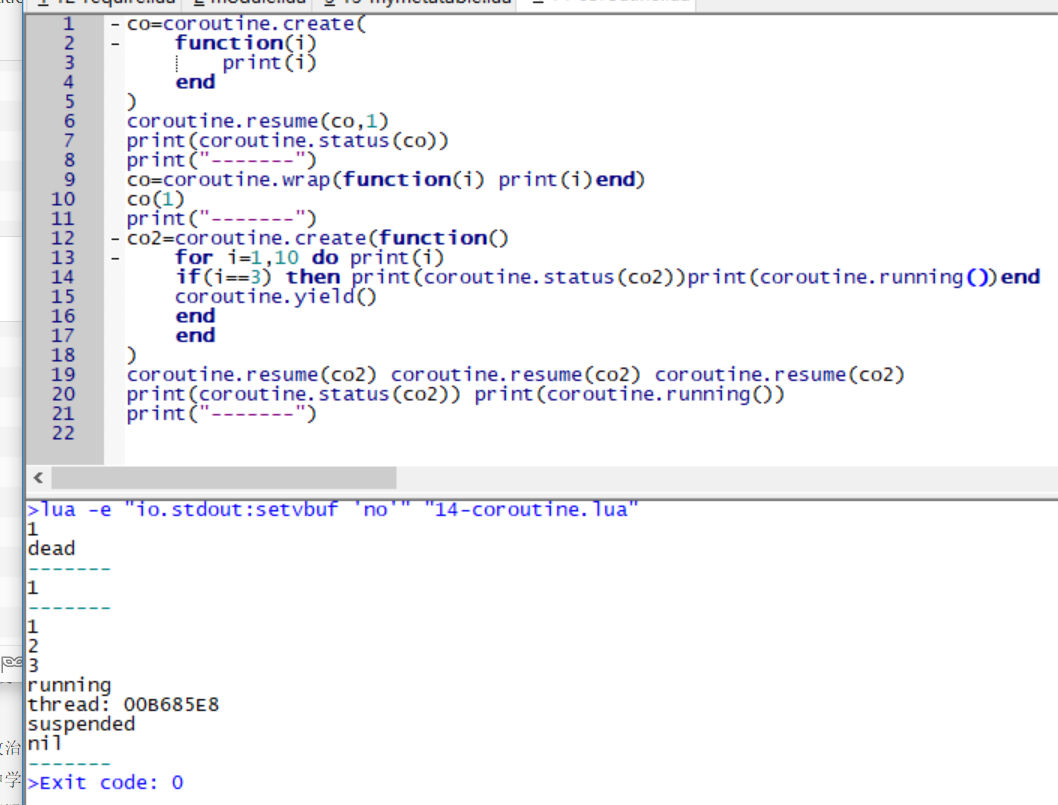Click the editor's horizontal scrollbar thumb

224,478
